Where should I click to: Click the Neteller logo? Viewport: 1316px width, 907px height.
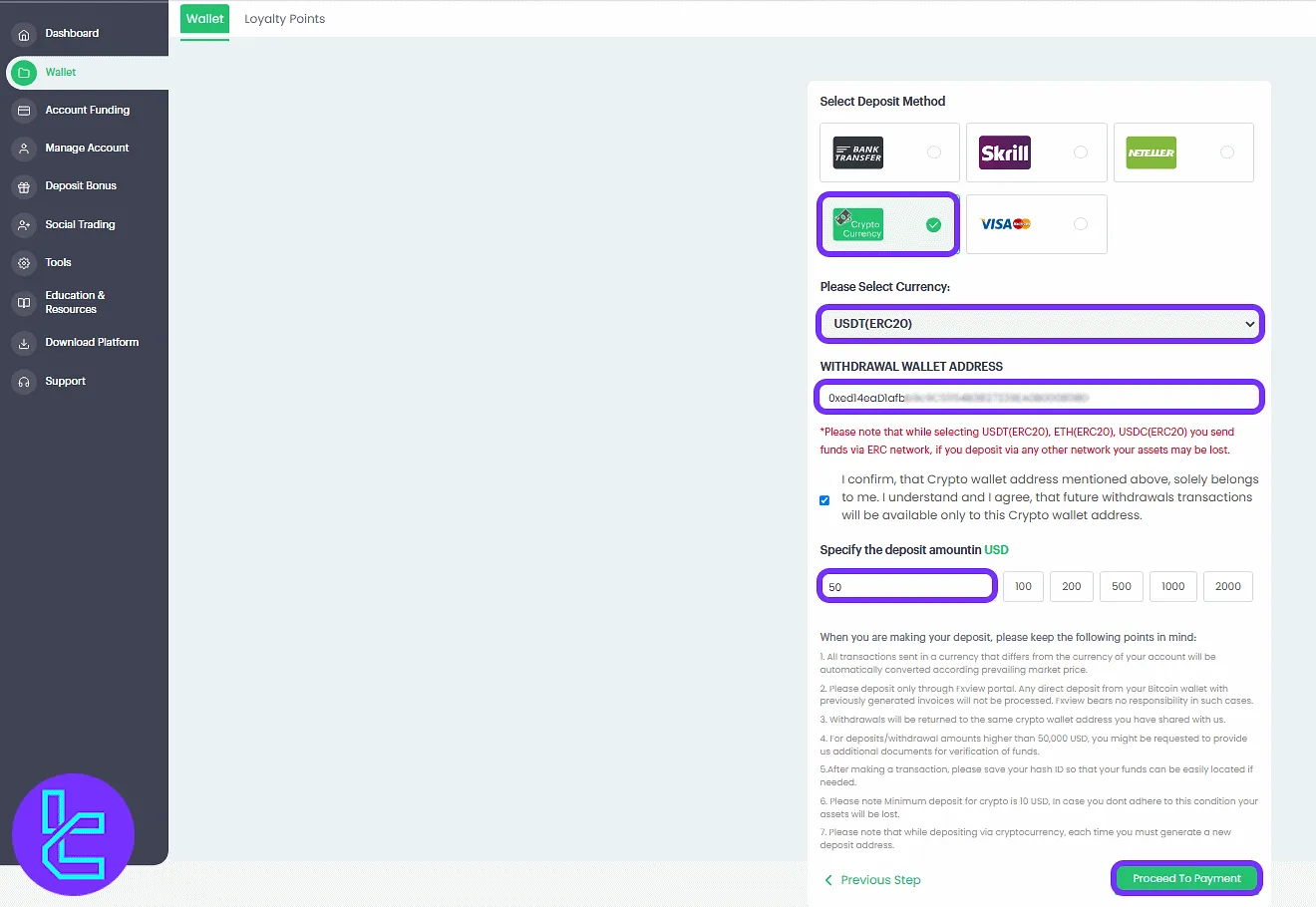coord(1151,152)
